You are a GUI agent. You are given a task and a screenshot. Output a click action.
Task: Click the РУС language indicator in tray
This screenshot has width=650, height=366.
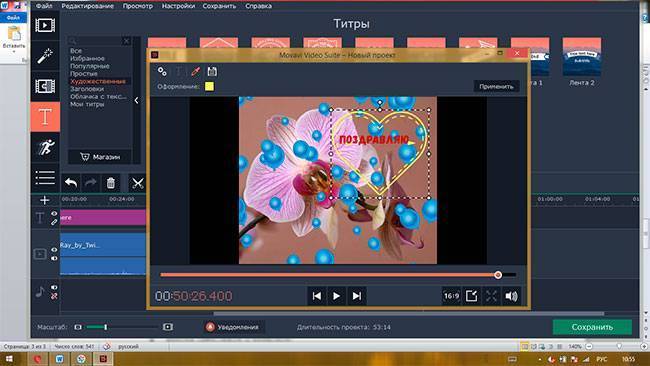pyautogui.click(x=602, y=359)
